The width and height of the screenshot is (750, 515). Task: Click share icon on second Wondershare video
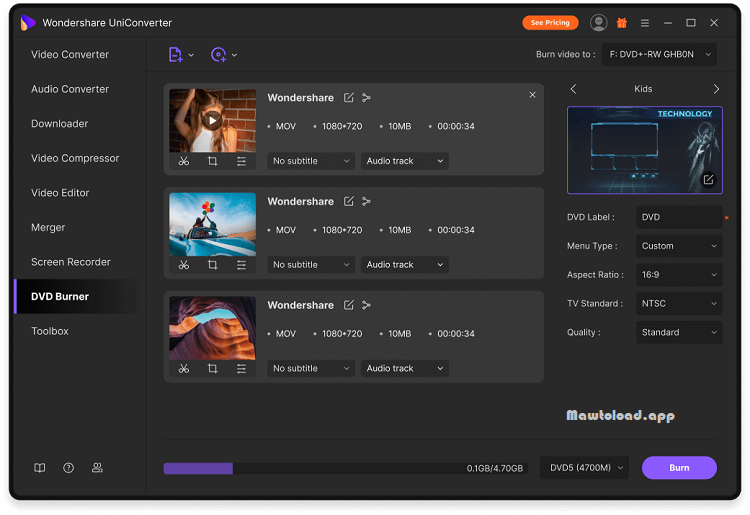coord(366,201)
